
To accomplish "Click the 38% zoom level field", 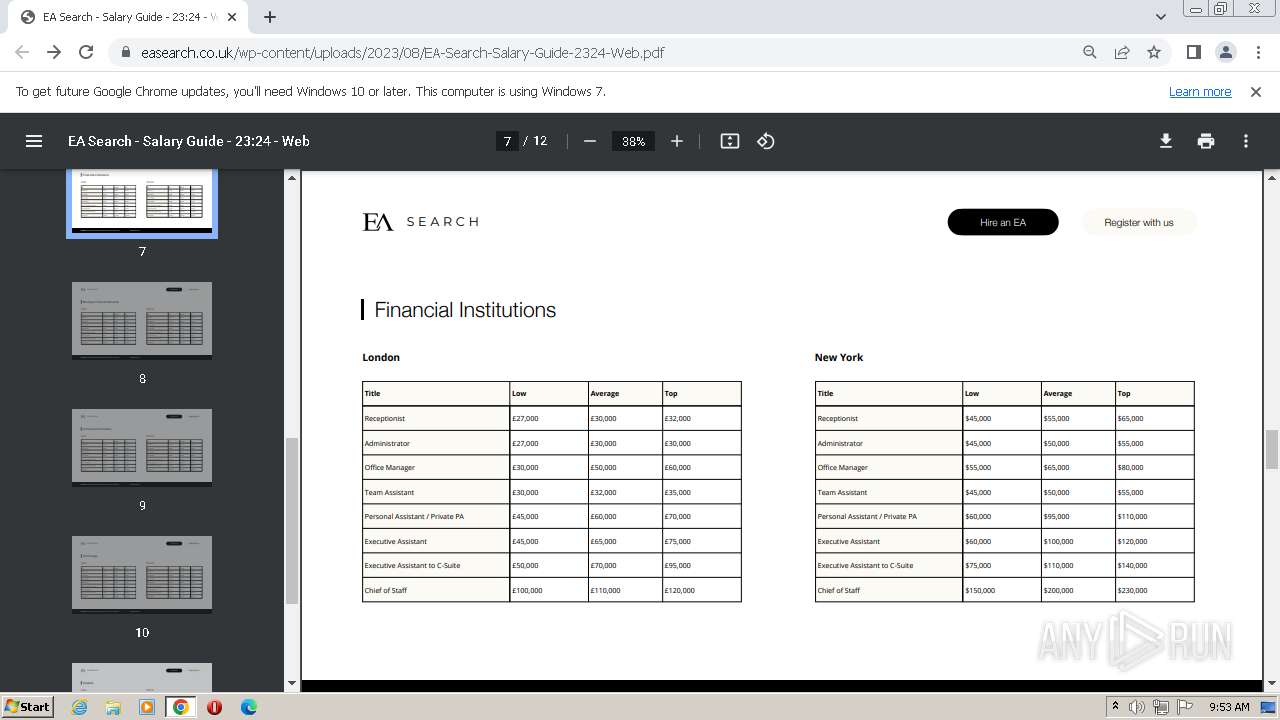I will click(633, 141).
